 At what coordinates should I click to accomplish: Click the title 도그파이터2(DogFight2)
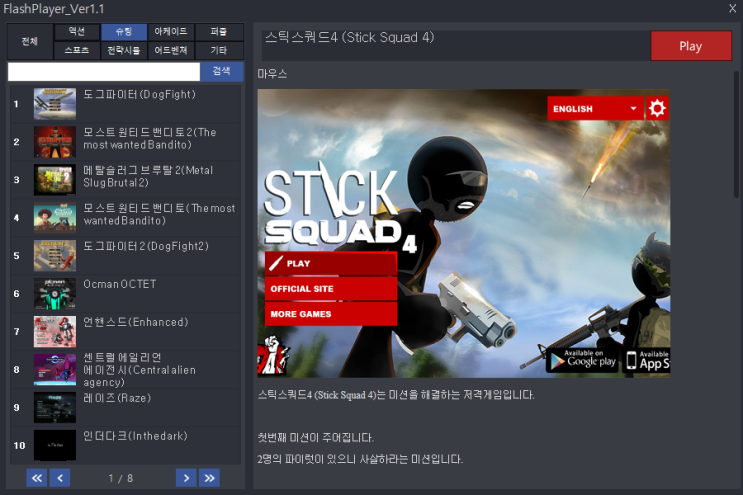pos(146,246)
